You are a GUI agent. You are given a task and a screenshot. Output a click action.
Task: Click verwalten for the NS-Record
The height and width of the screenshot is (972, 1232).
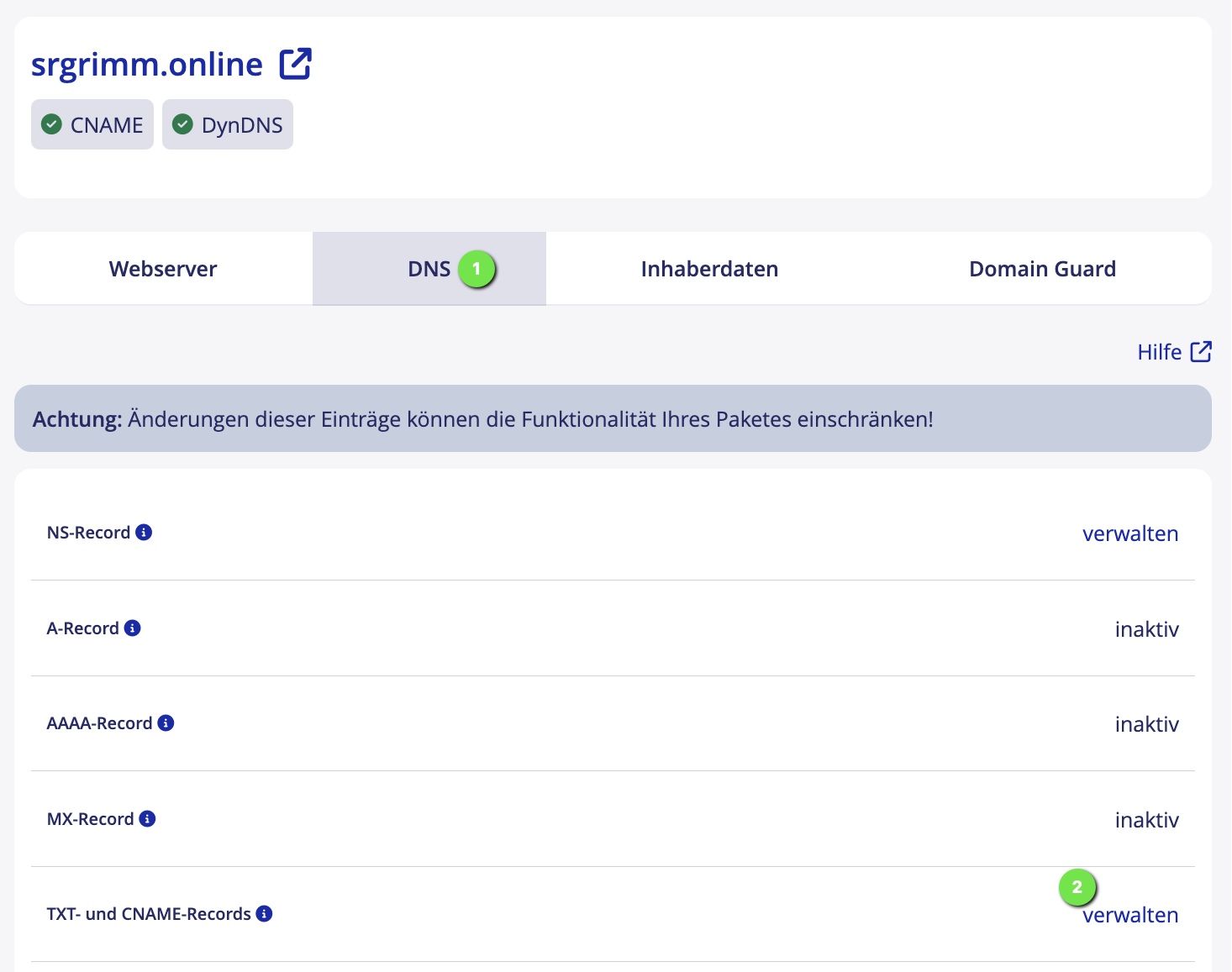pyautogui.click(x=1129, y=533)
